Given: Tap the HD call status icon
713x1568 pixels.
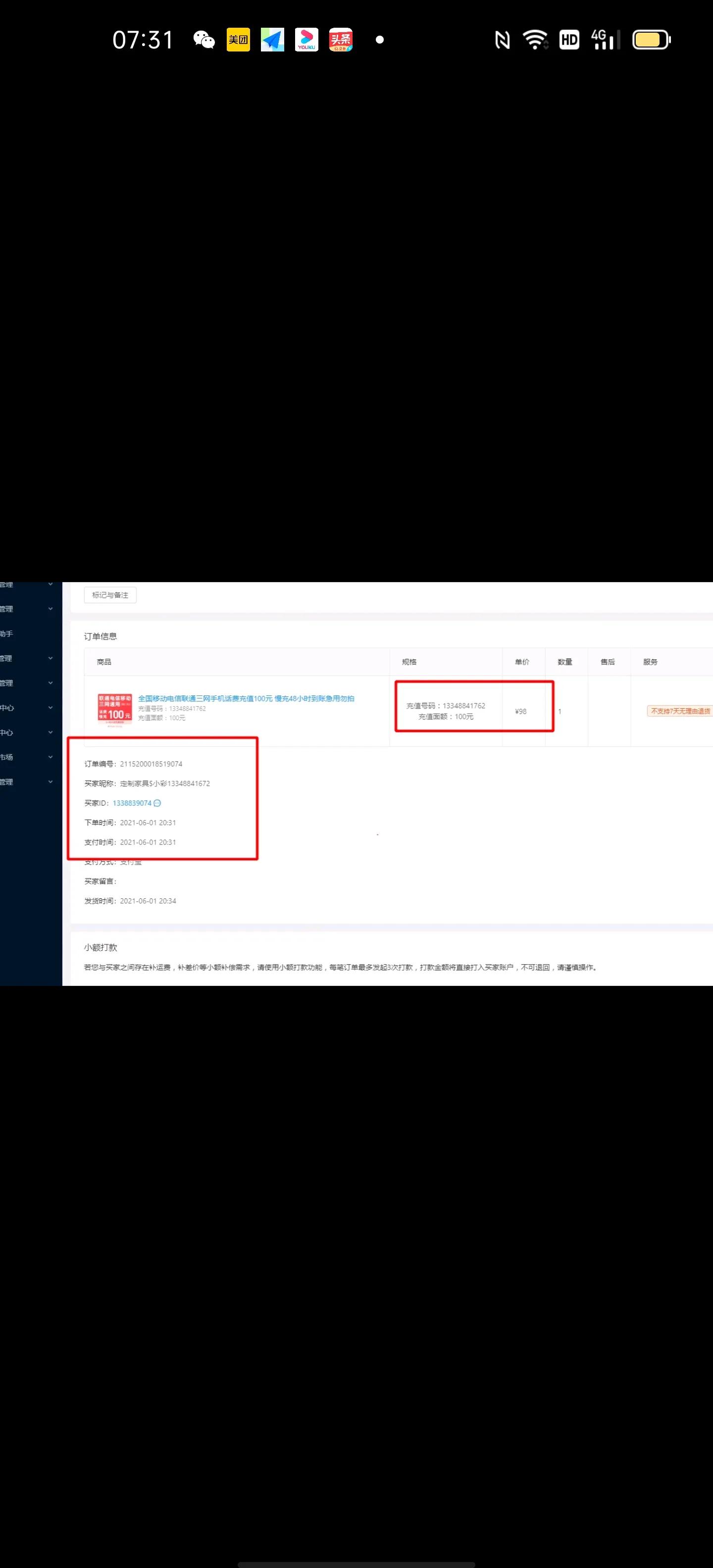Looking at the screenshot, I should coord(569,40).
